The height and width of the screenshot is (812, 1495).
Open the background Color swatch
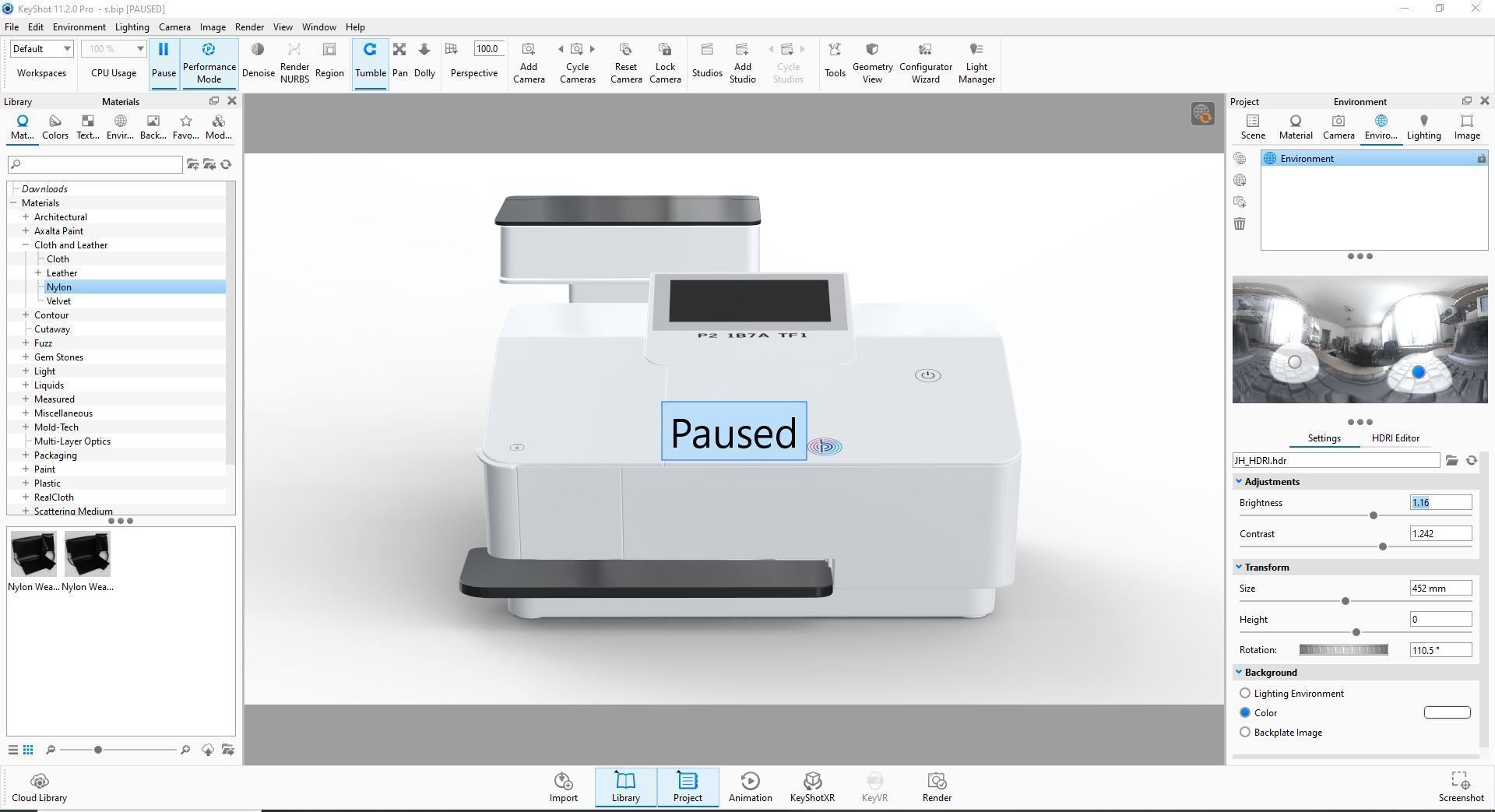point(1447,712)
